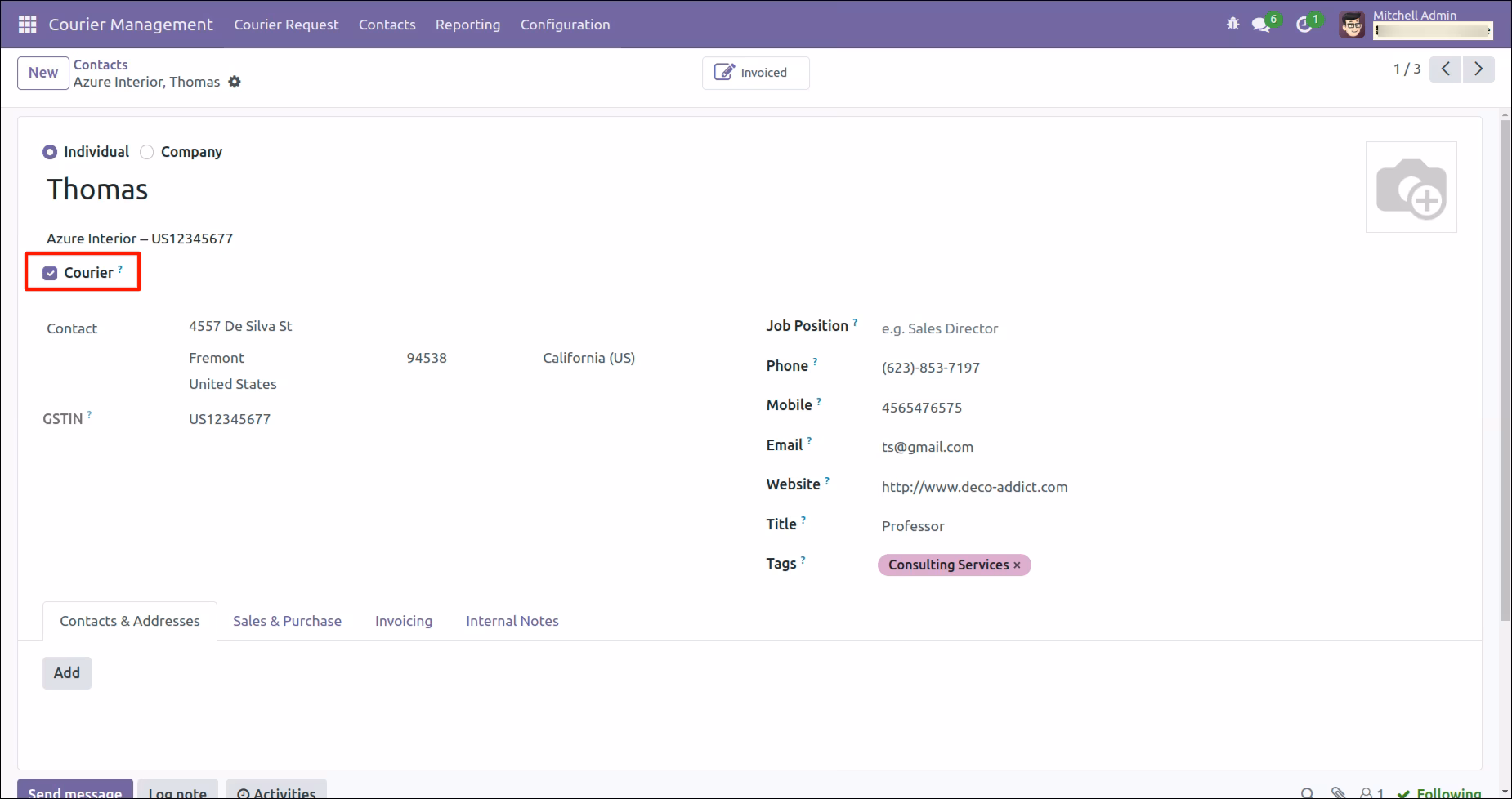Image resolution: width=1512 pixels, height=799 pixels.
Task: Open the Reporting menu
Action: 468,25
